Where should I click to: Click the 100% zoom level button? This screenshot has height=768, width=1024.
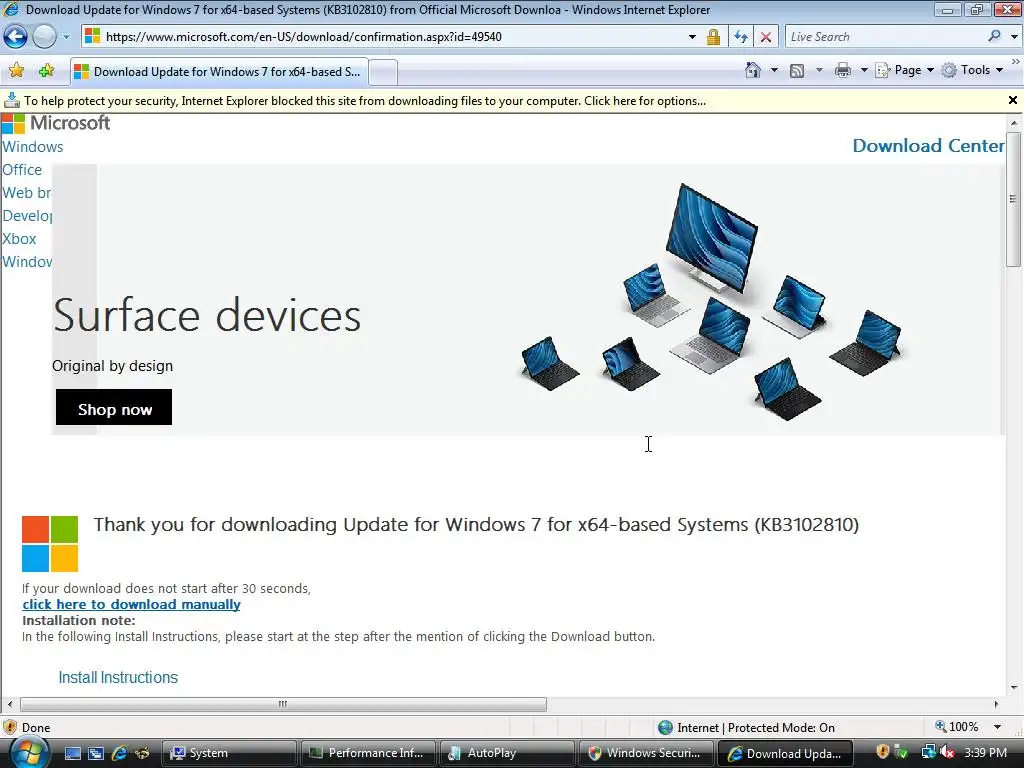tap(957, 727)
